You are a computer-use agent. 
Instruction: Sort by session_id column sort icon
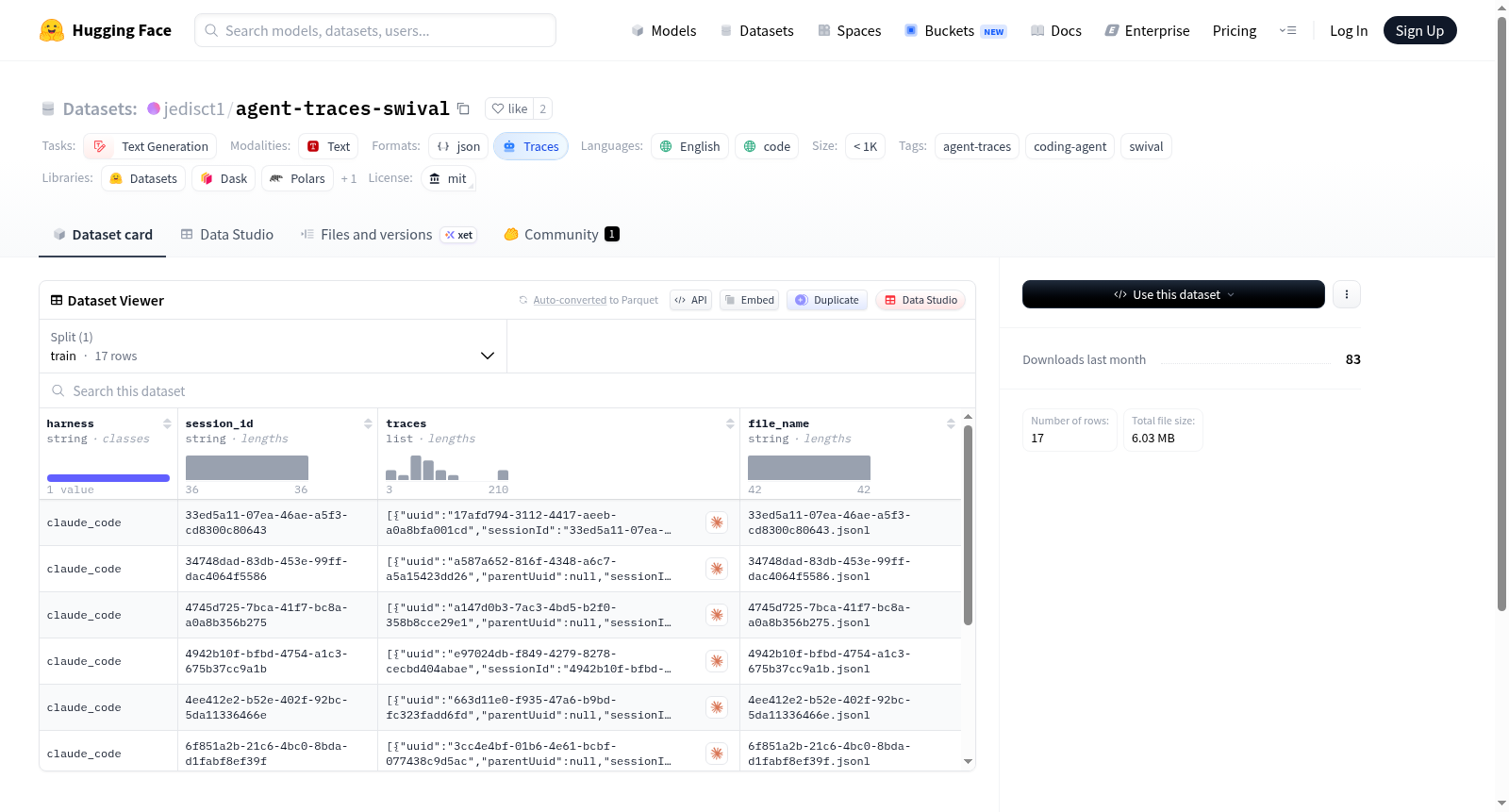(368, 423)
